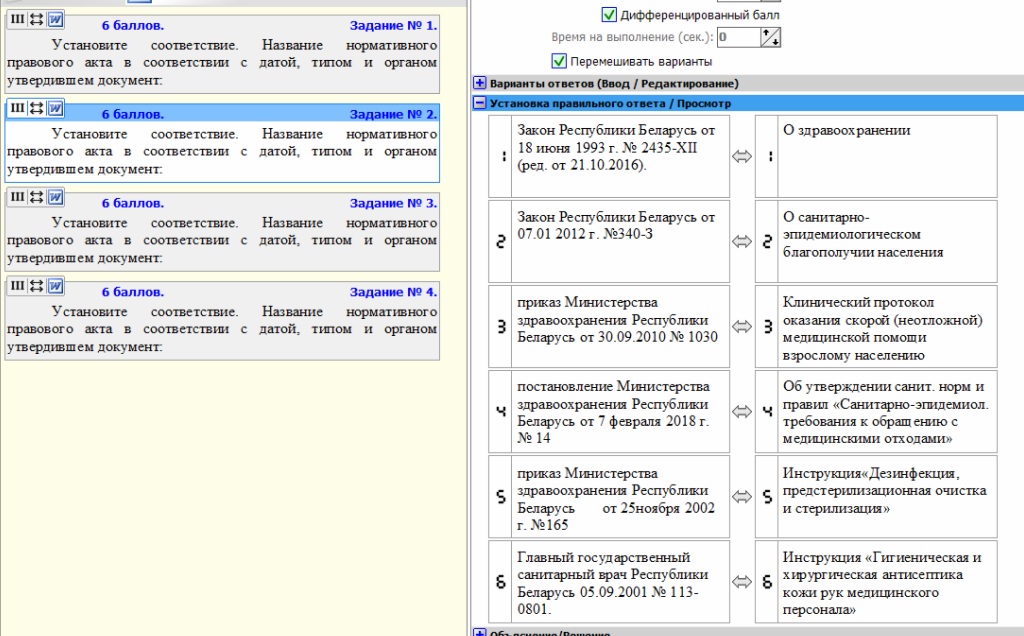Click the match arrow for постановление № 14 row
The width and height of the screenshot is (1024, 636).
coord(742,411)
